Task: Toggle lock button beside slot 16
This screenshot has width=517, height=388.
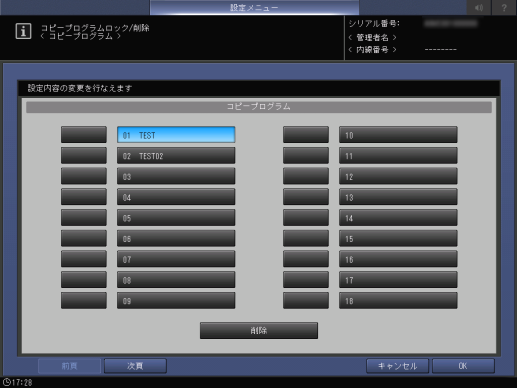Action: [306, 259]
